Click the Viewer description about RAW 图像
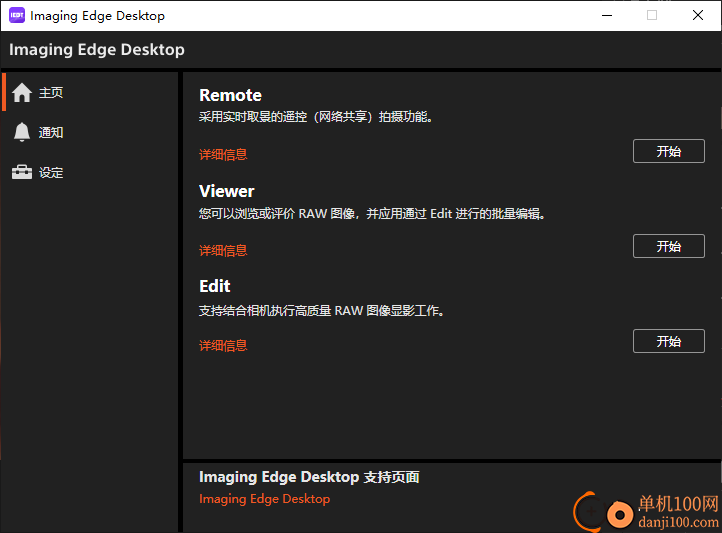This screenshot has height=533, width=722. (372, 214)
